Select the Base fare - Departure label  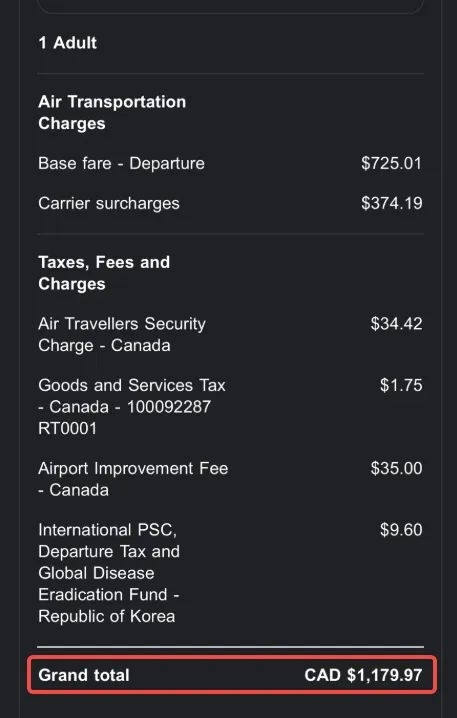click(121, 163)
